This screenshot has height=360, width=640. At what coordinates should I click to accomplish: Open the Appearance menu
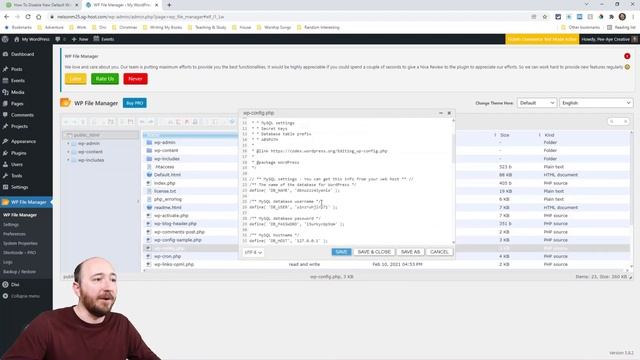click(23, 141)
